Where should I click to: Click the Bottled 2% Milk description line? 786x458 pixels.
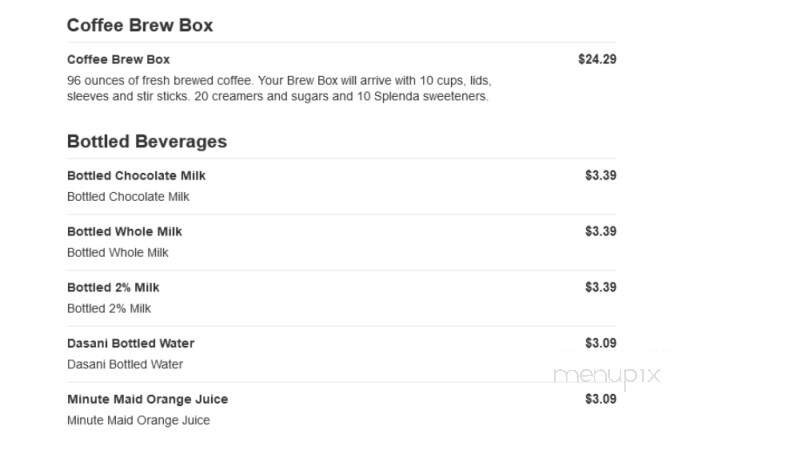(109, 309)
